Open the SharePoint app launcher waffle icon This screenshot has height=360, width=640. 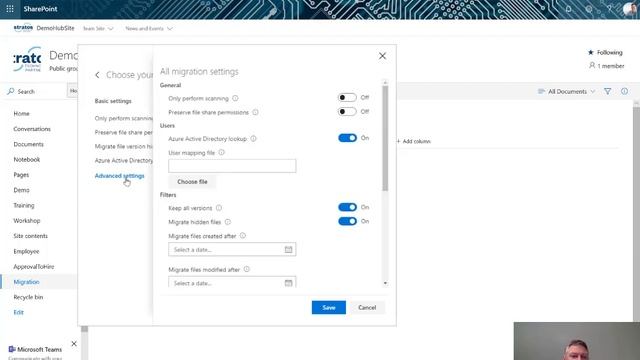(10, 9)
